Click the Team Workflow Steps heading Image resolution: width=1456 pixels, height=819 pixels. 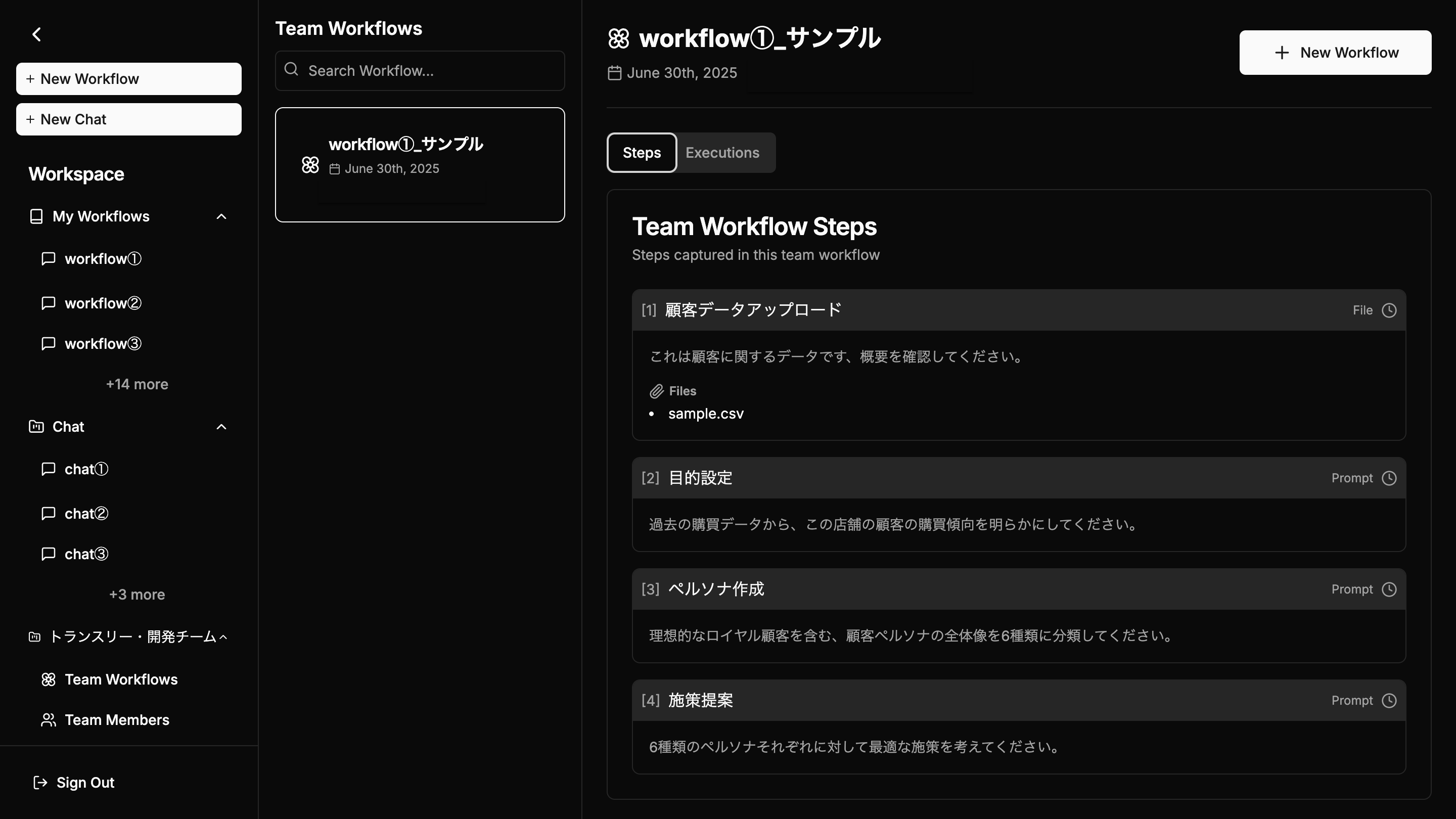(754, 226)
